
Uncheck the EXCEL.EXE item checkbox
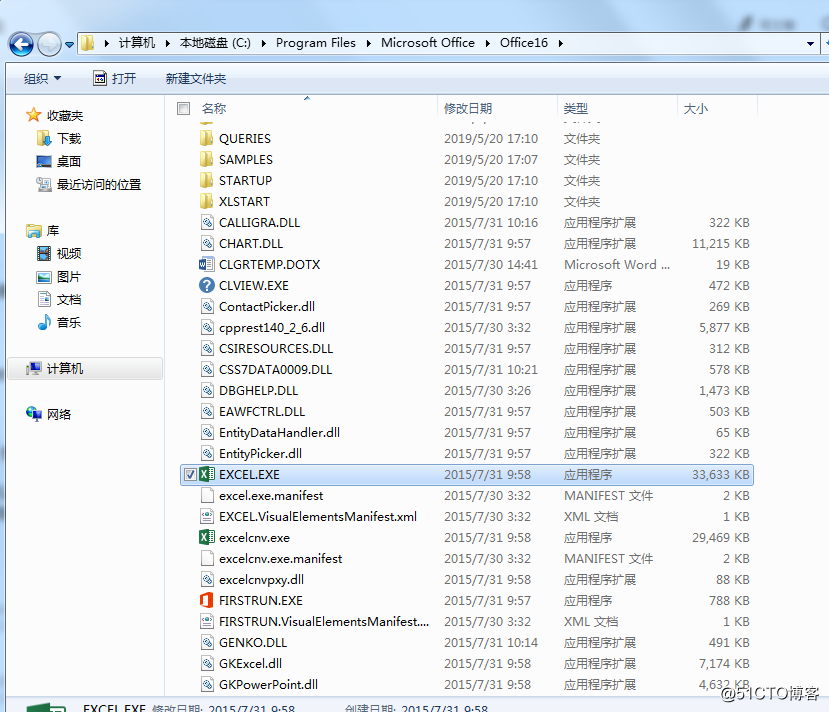pos(190,475)
